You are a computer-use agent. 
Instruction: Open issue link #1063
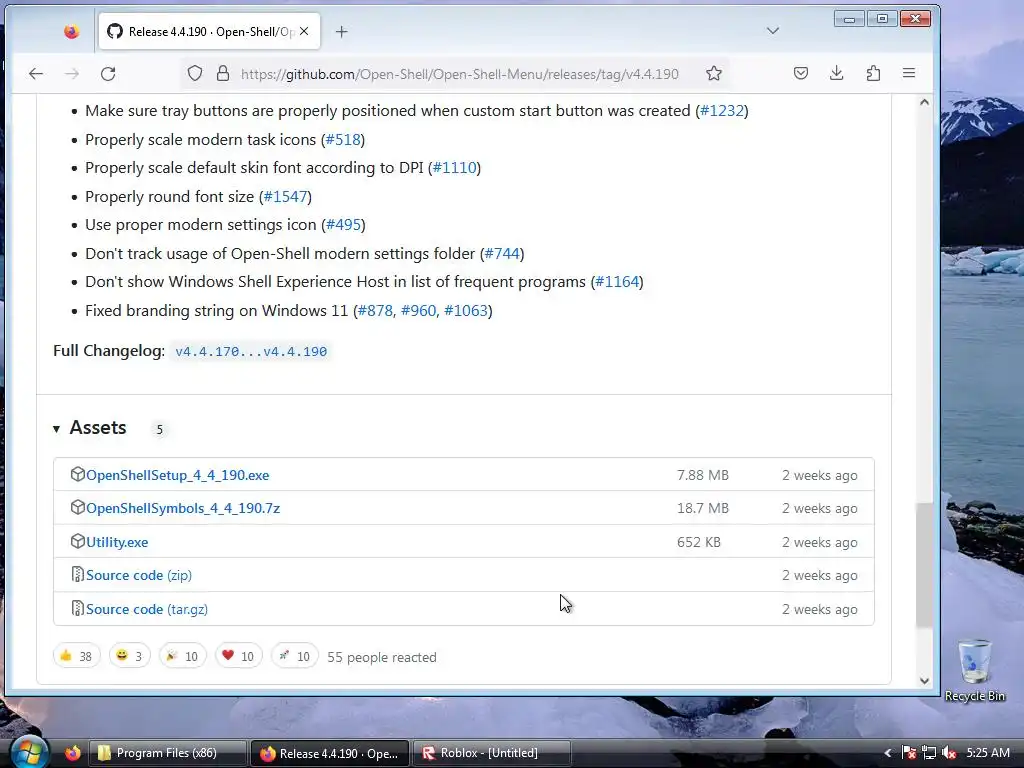click(466, 310)
